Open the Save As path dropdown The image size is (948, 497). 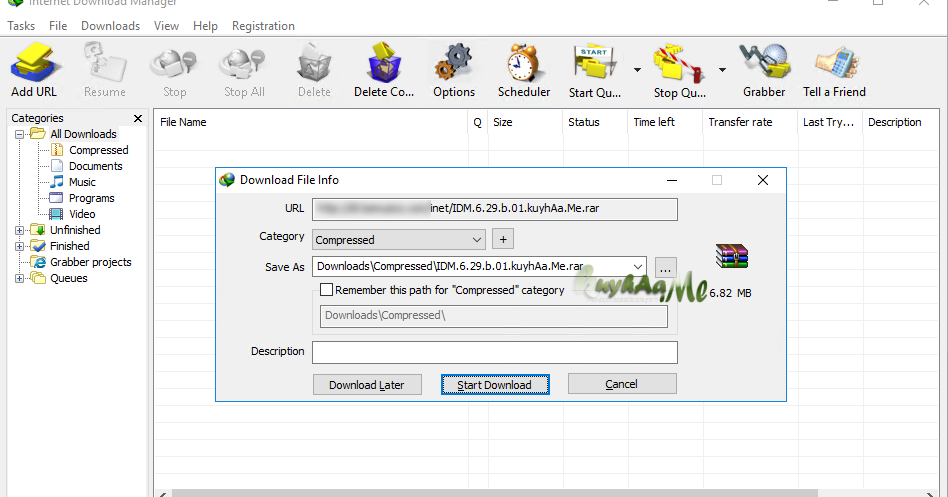click(637, 266)
